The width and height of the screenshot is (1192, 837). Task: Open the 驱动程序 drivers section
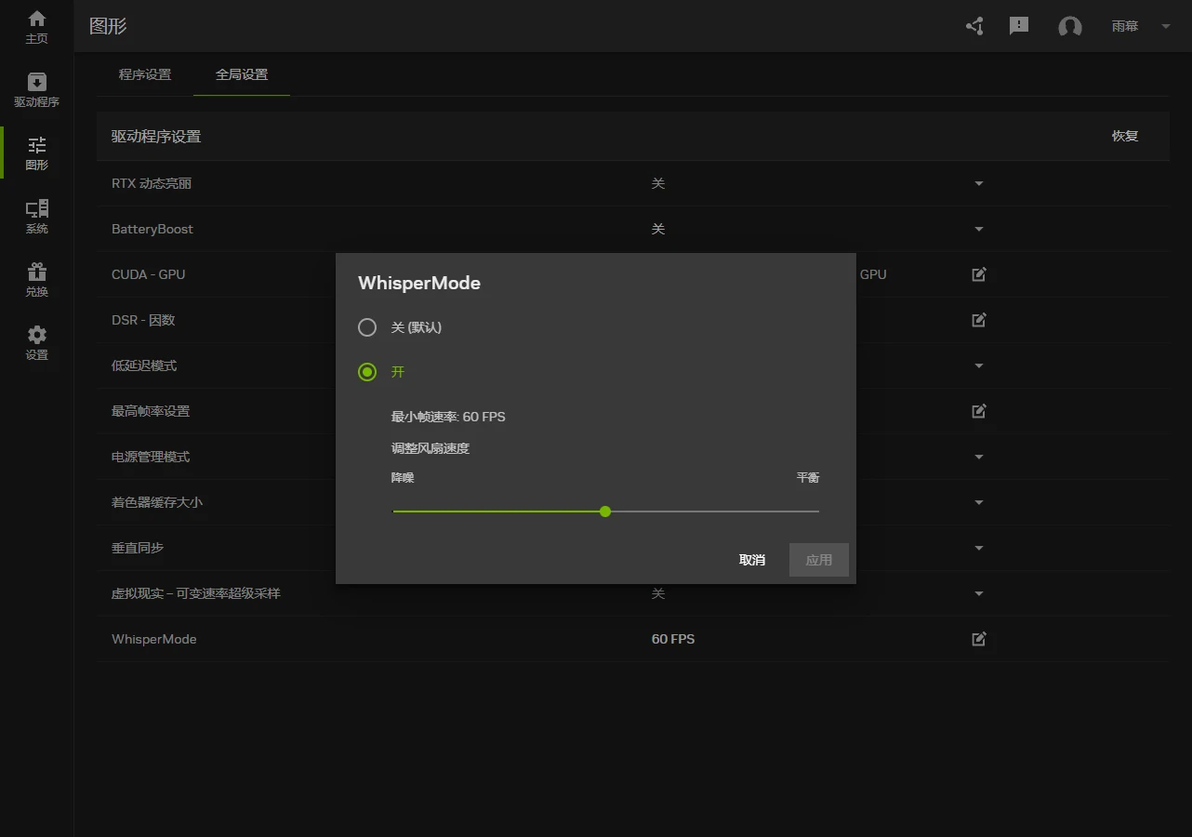pos(36,90)
